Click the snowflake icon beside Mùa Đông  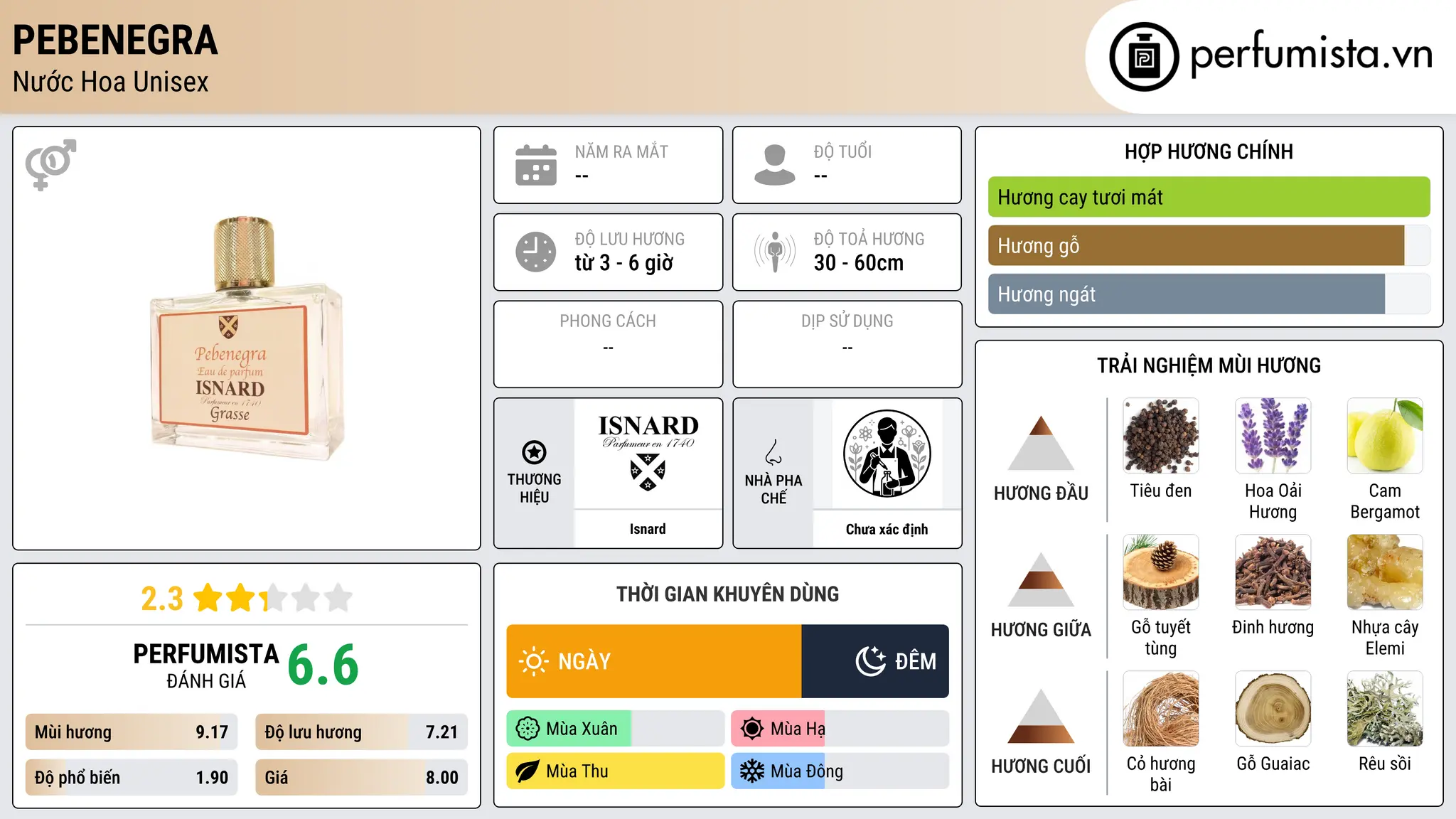(x=752, y=771)
